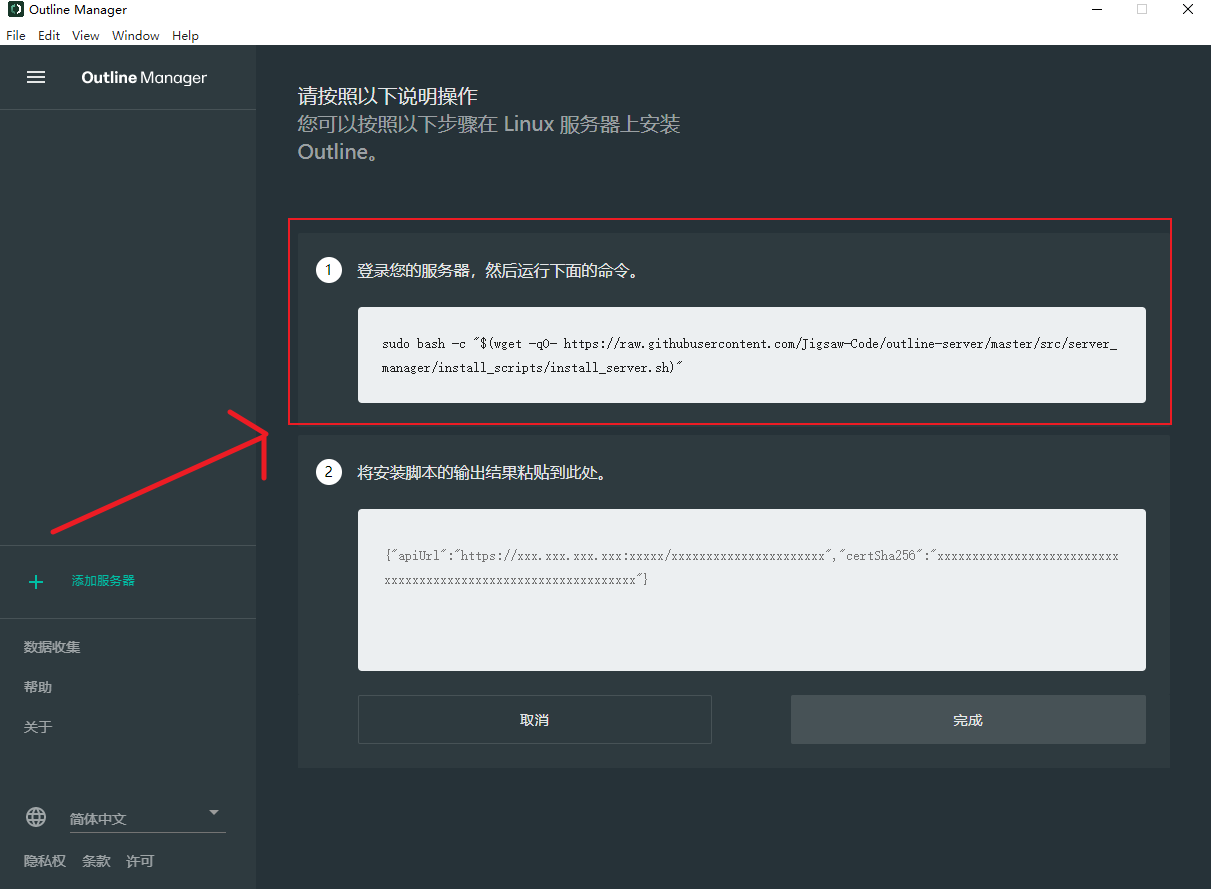Open 关于 in the sidebar
1211x889 pixels.
point(38,727)
